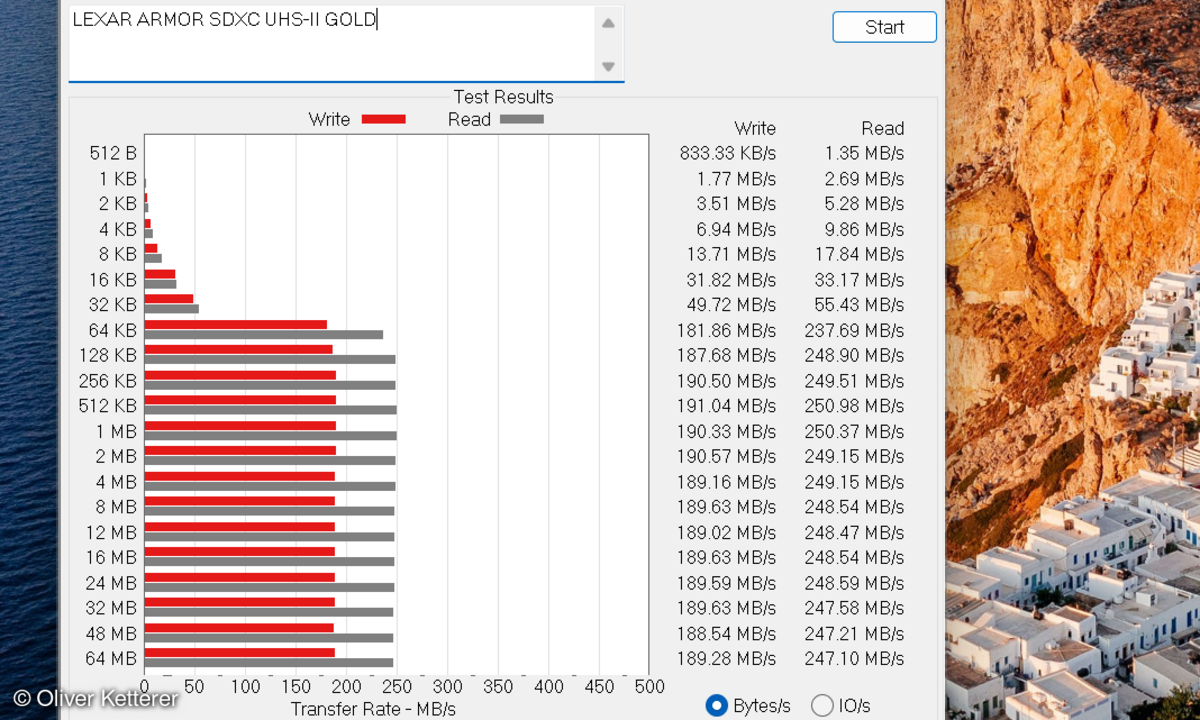Select the 512 B row label
This screenshot has height=720, width=1200.
pyautogui.click(x=113, y=153)
